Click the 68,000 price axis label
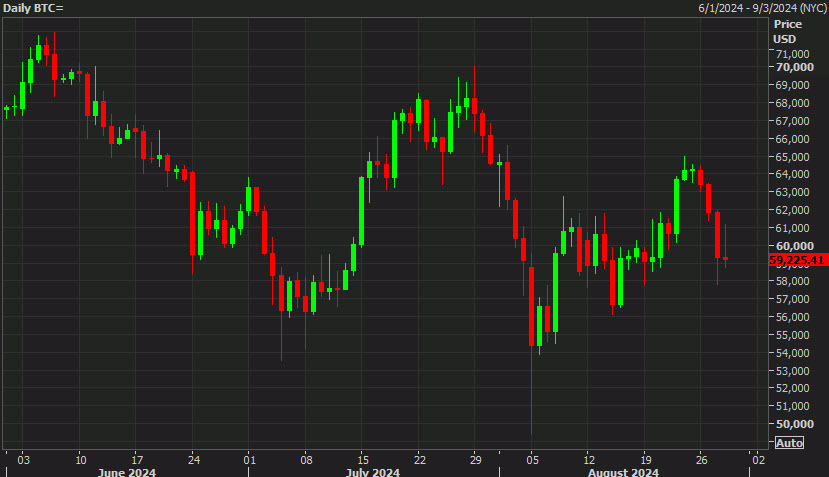The image size is (829, 477). pos(793,103)
